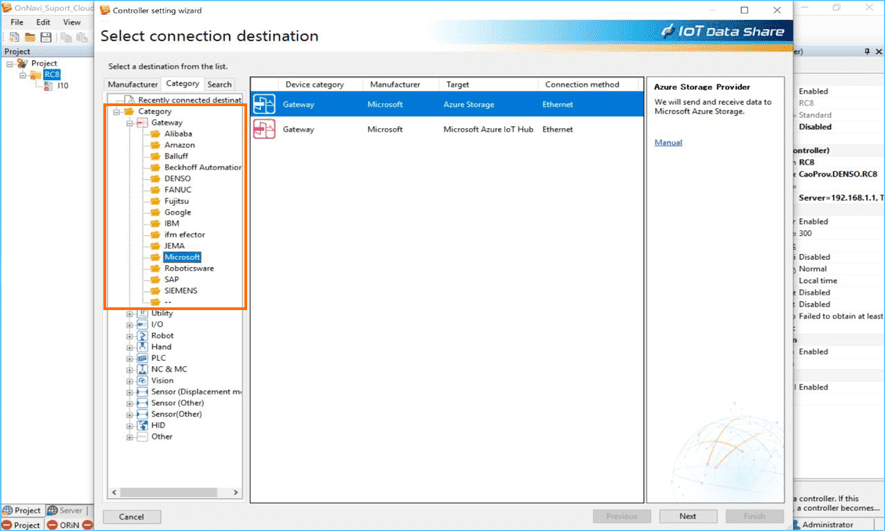Click the Hand category icon
Image resolution: width=885 pixels, height=531 pixels.
pyautogui.click(x=142, y=347)
